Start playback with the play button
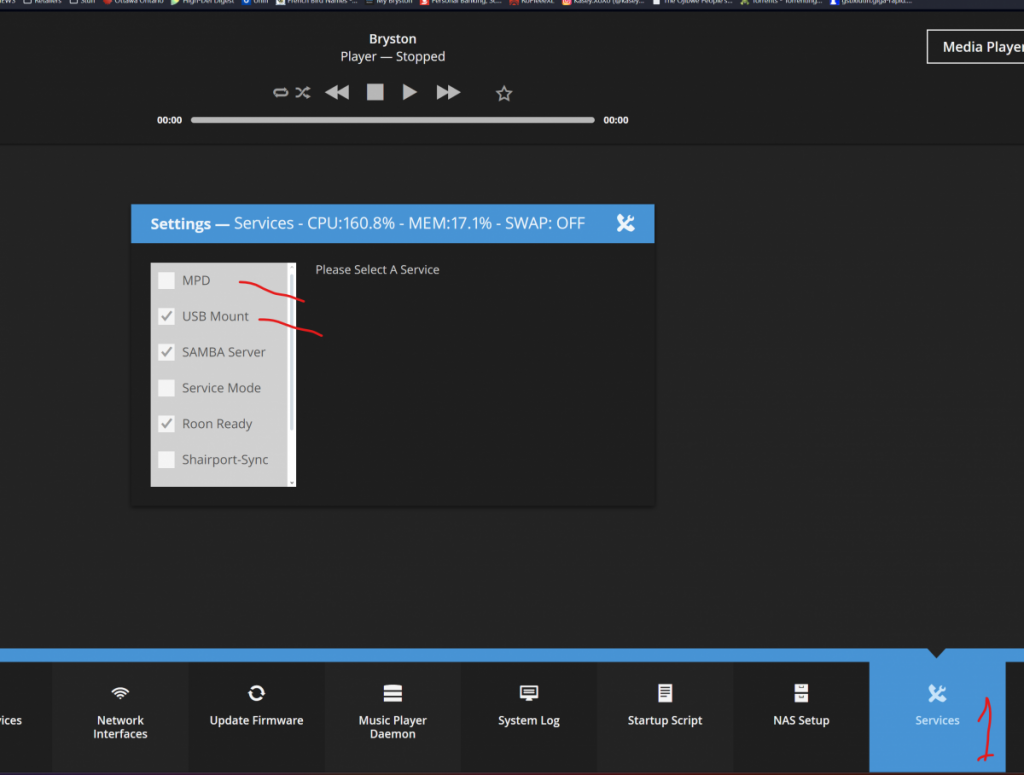The height and width of the screenshot is (775, 1024). point(409,92)
